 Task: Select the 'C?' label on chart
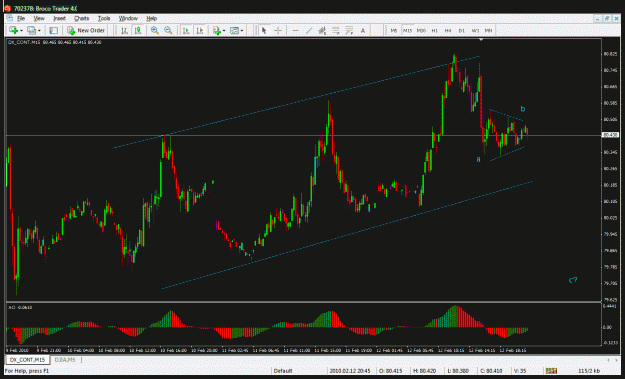click(573, 280)
